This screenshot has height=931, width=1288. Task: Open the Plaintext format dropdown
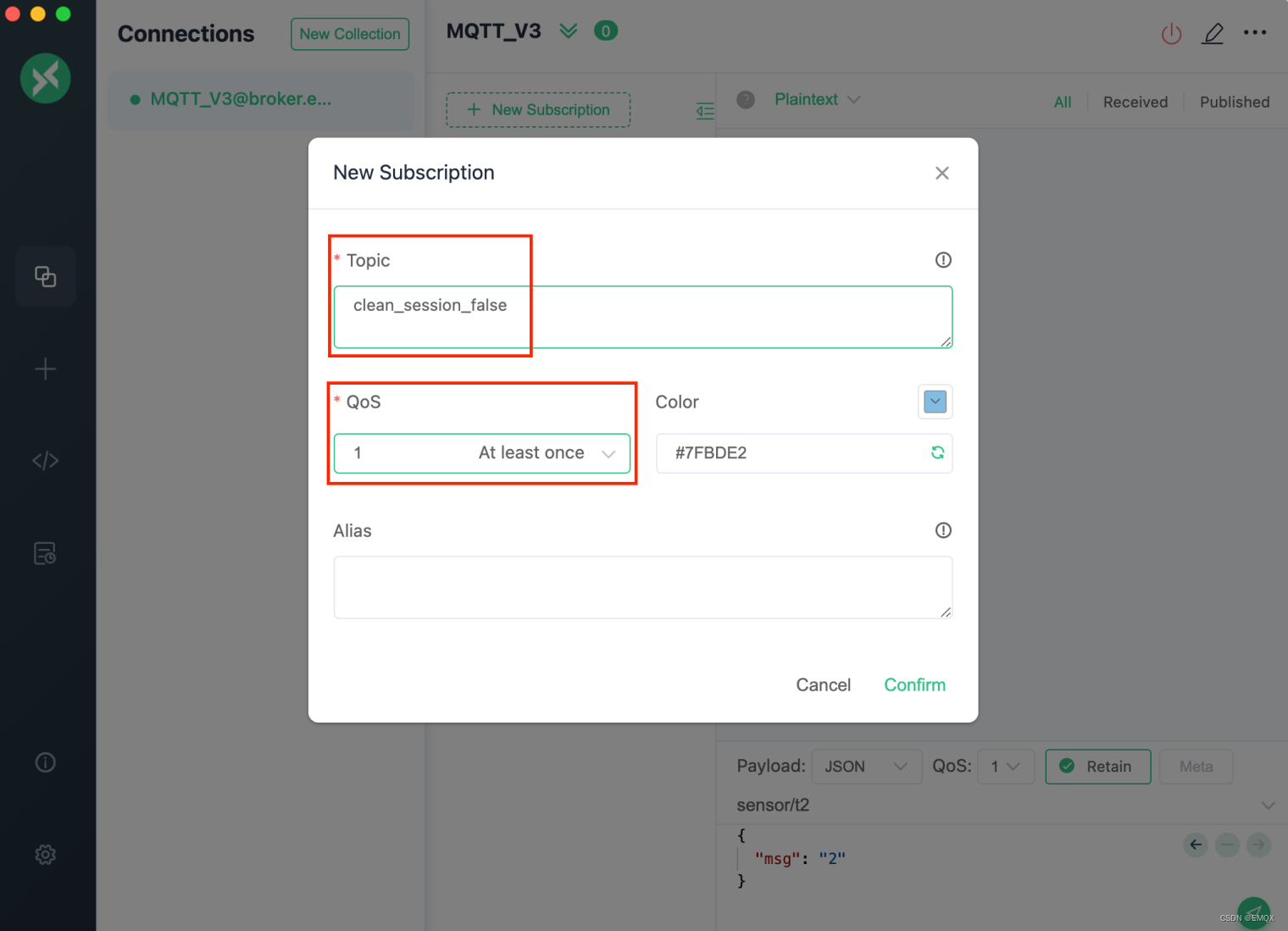816,99
